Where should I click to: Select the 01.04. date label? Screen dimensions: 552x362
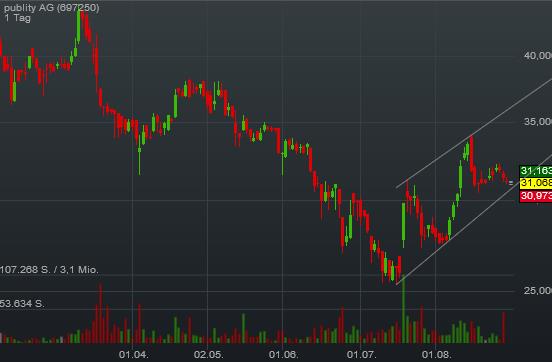click(133, 354)
